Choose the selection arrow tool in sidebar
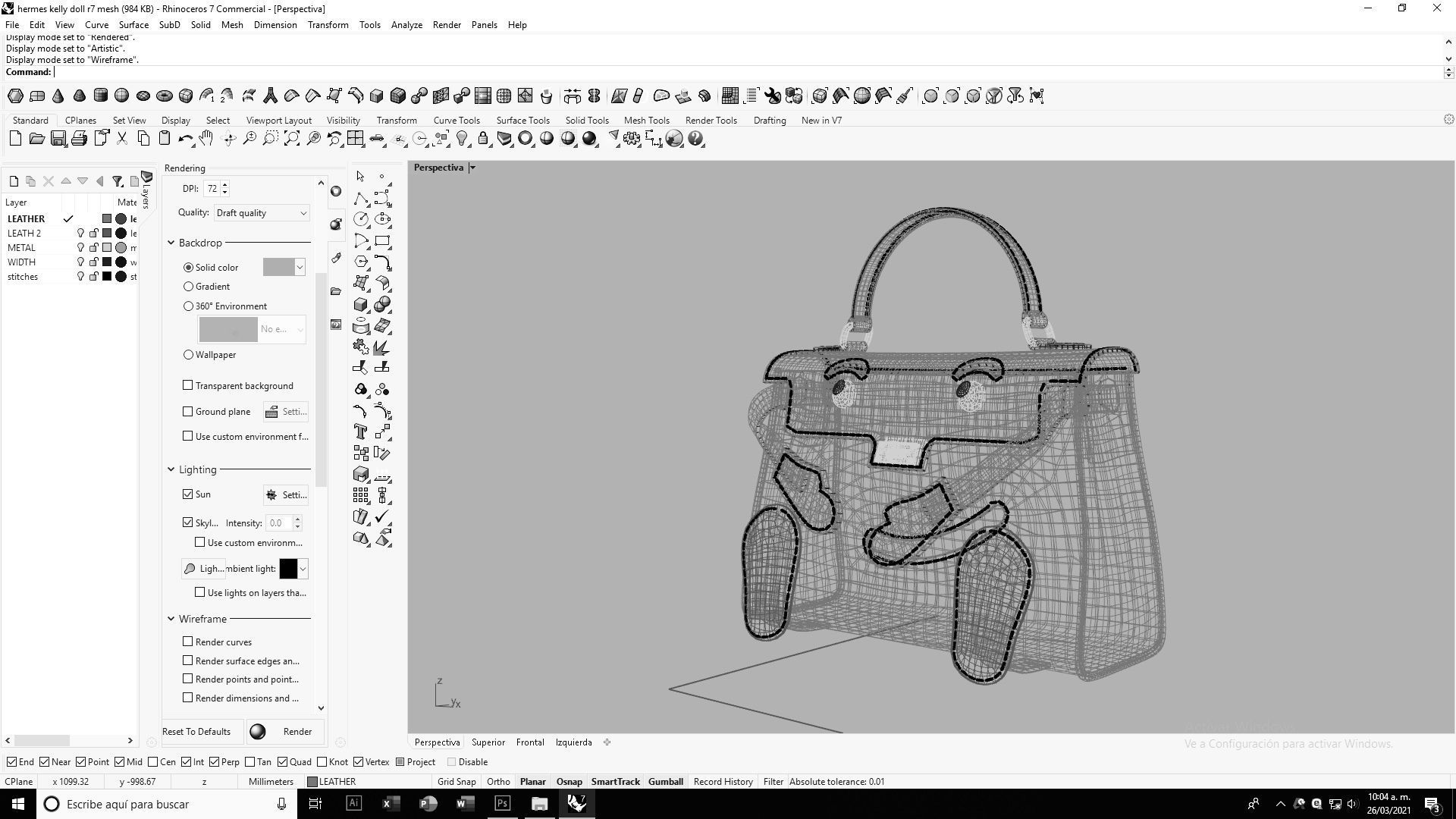This screenshot has height=819, width=1456. 360,176
